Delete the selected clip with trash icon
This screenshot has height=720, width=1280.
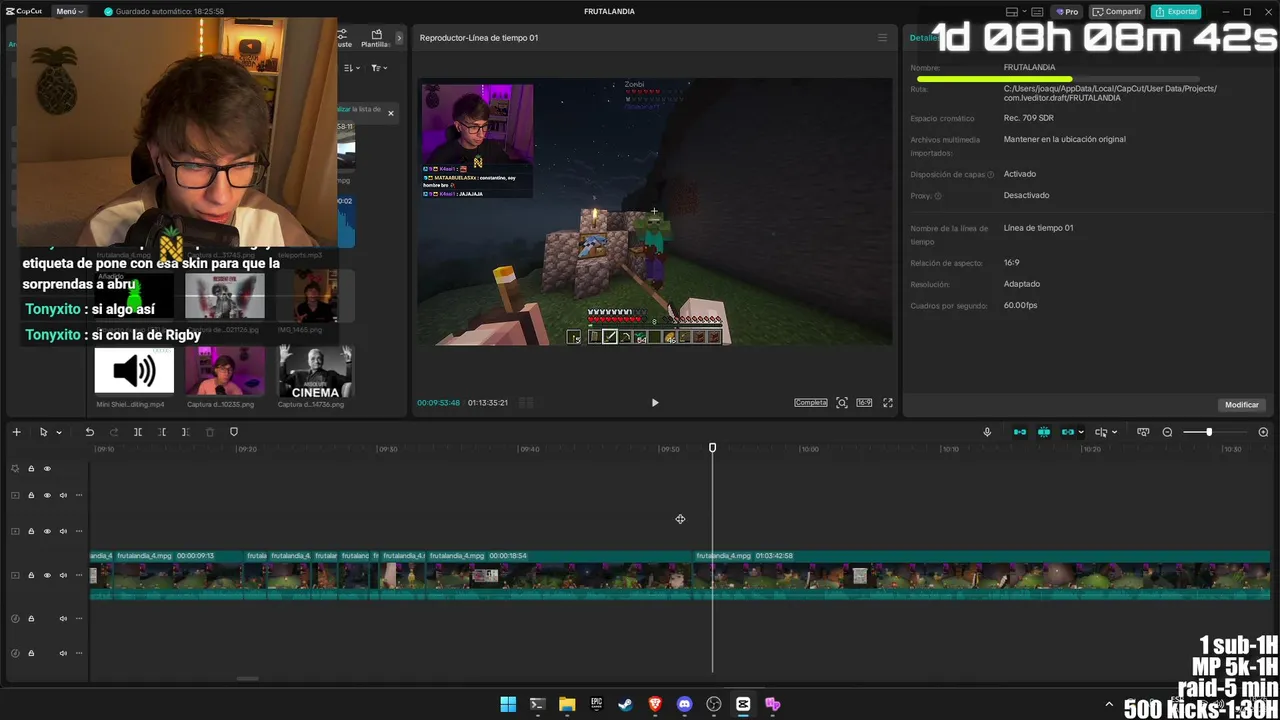click(x=210, y=432)
